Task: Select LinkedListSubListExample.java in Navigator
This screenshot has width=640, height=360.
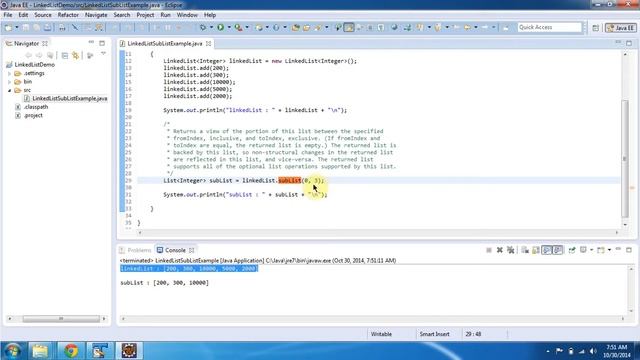Action: (x=70, y=98)
